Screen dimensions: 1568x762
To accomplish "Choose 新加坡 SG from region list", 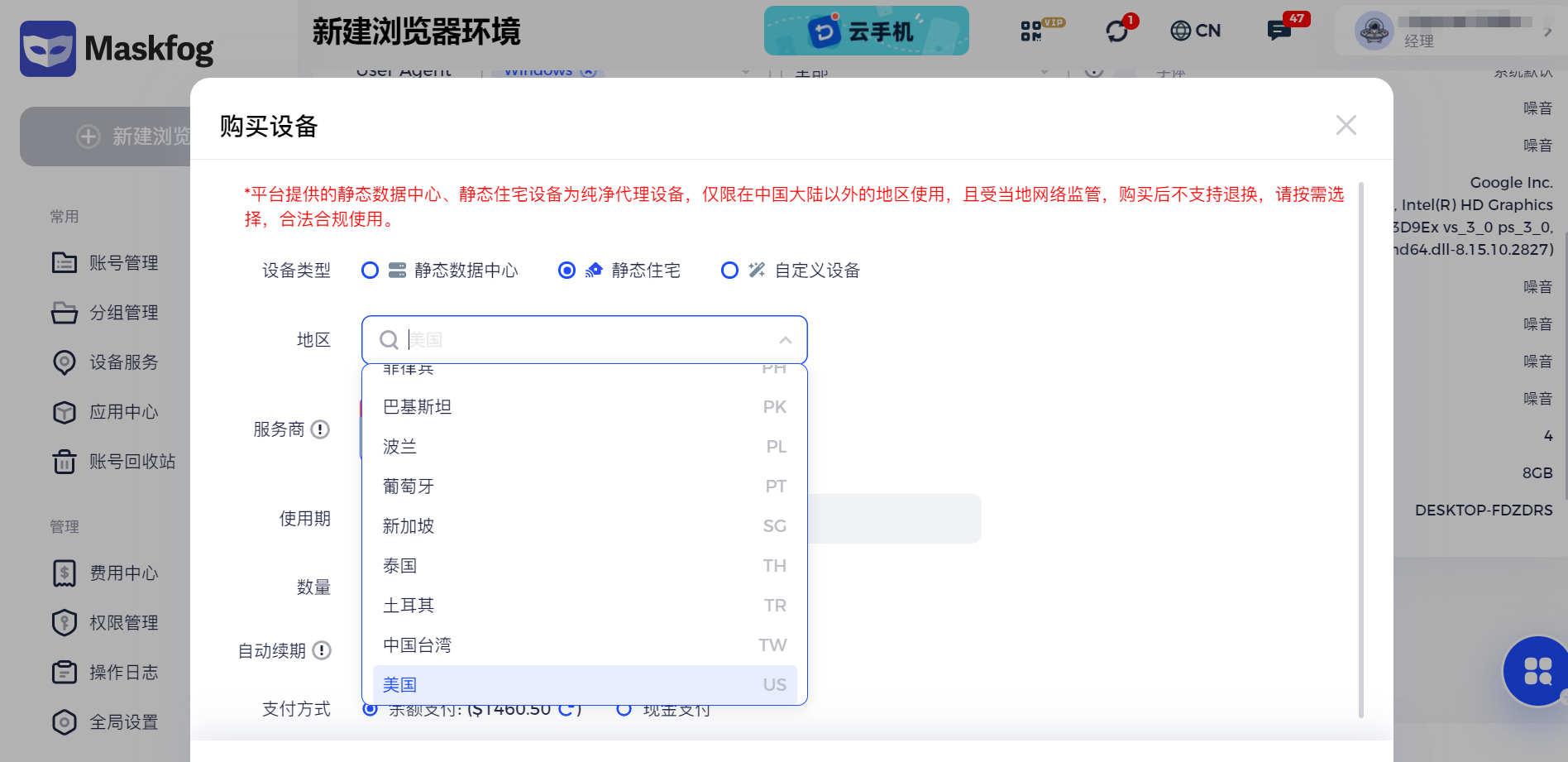I will (x=585, y=526).
